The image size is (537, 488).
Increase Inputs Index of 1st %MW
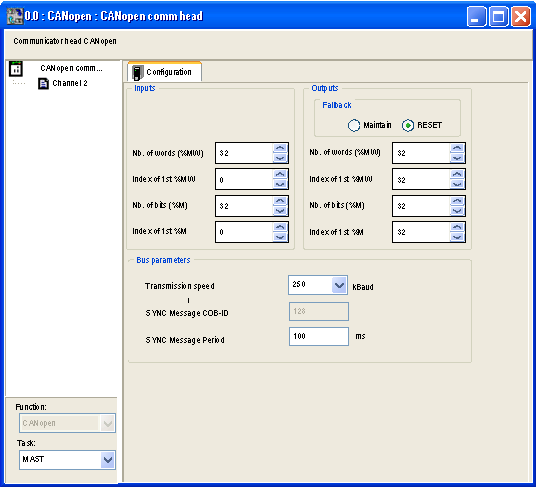280,174
